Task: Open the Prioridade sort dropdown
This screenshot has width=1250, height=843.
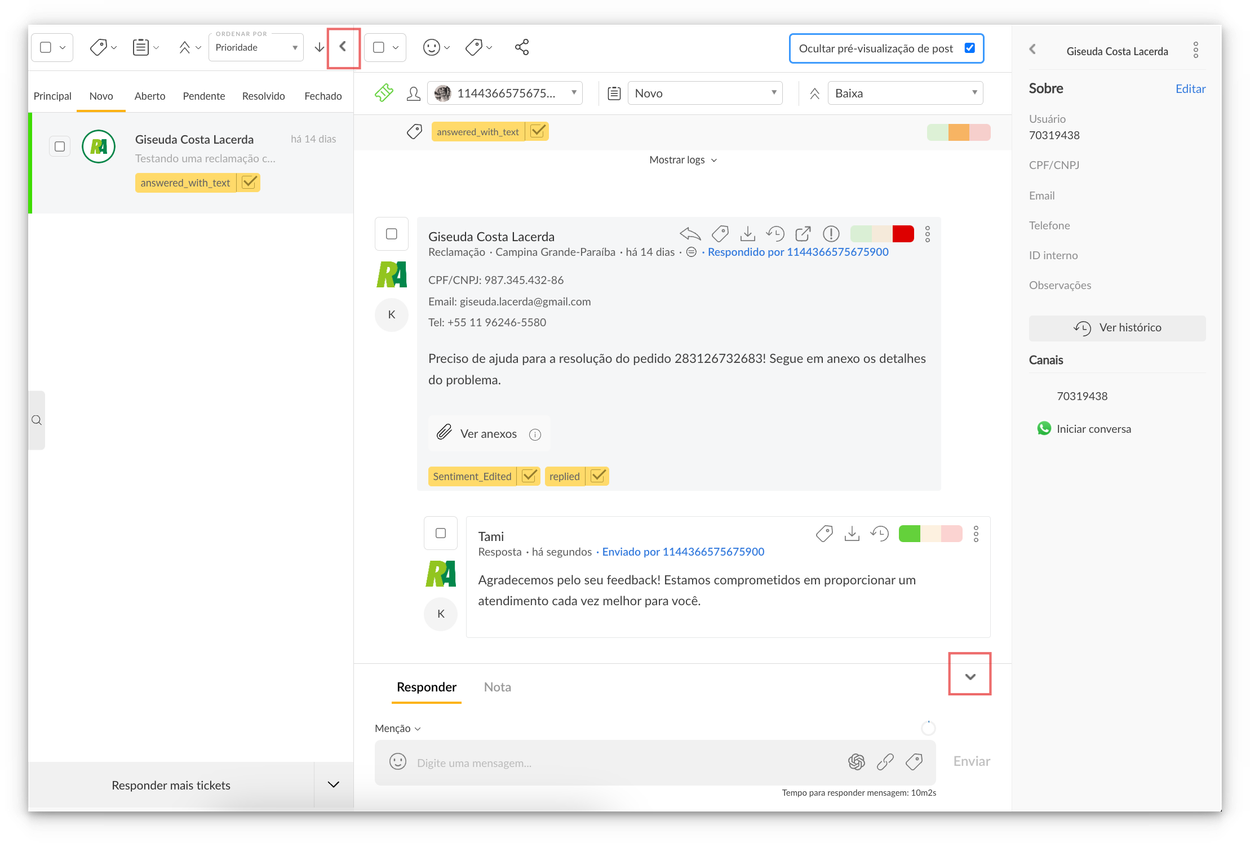Action: coord(256,47)
